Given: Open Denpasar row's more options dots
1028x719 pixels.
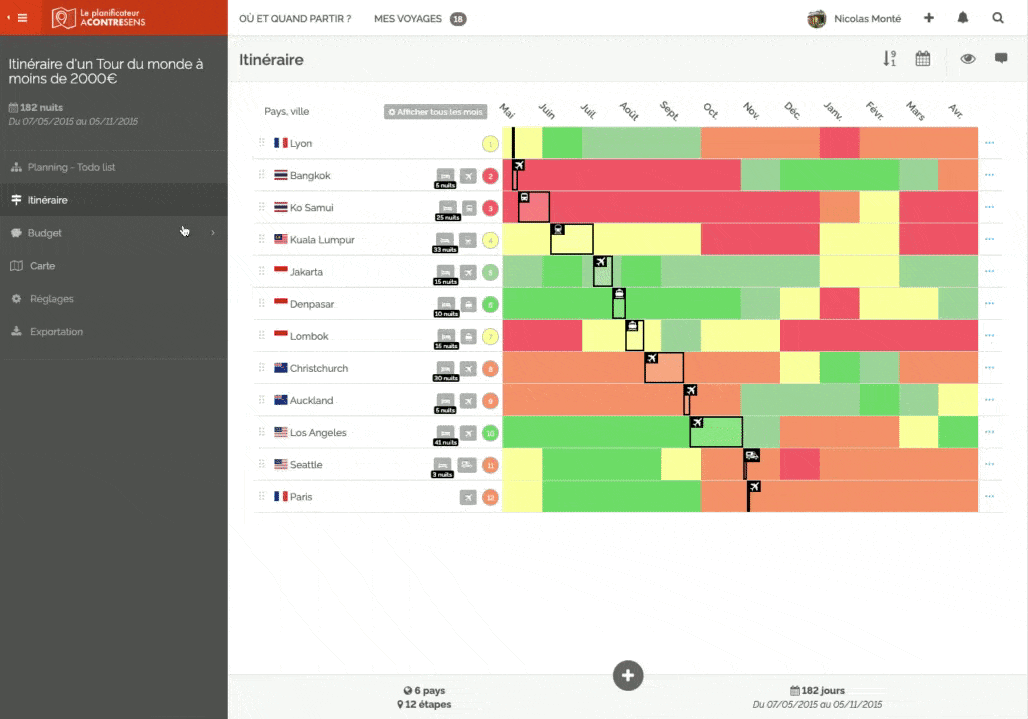Looking at the screenshot, I should (x=989, y=303).
